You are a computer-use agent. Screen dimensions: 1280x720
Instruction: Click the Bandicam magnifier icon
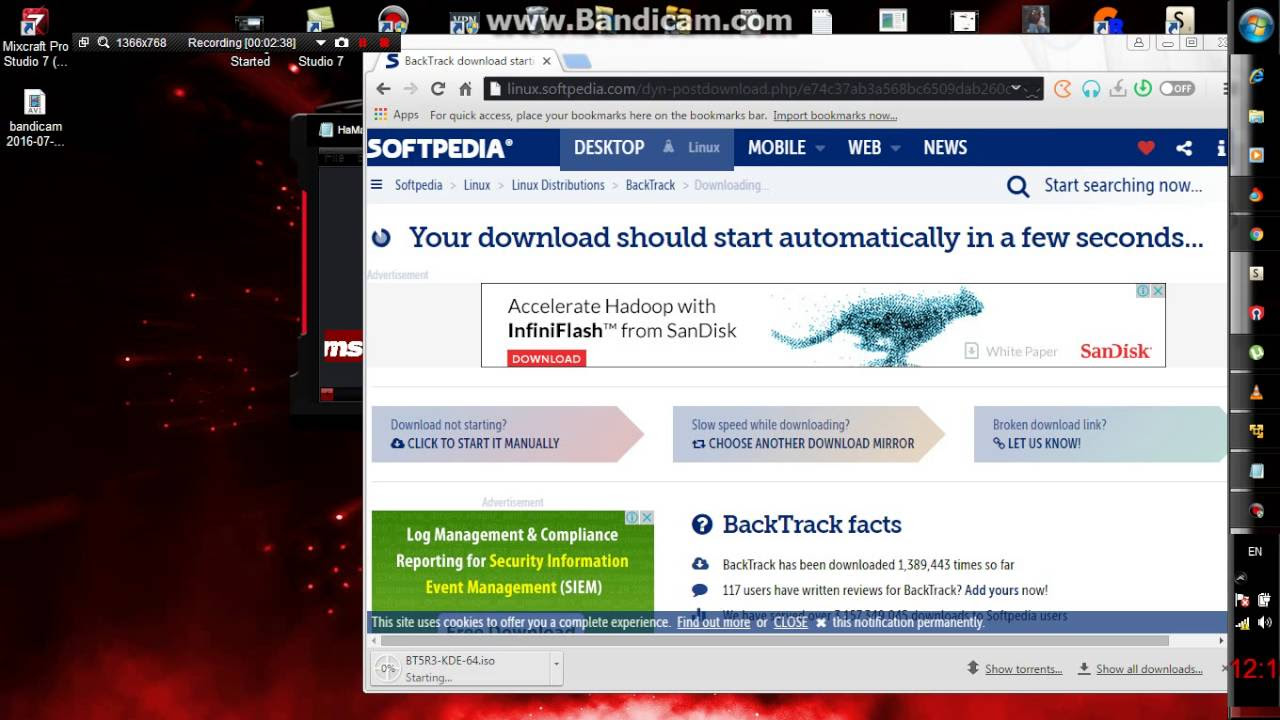point(103,43)
